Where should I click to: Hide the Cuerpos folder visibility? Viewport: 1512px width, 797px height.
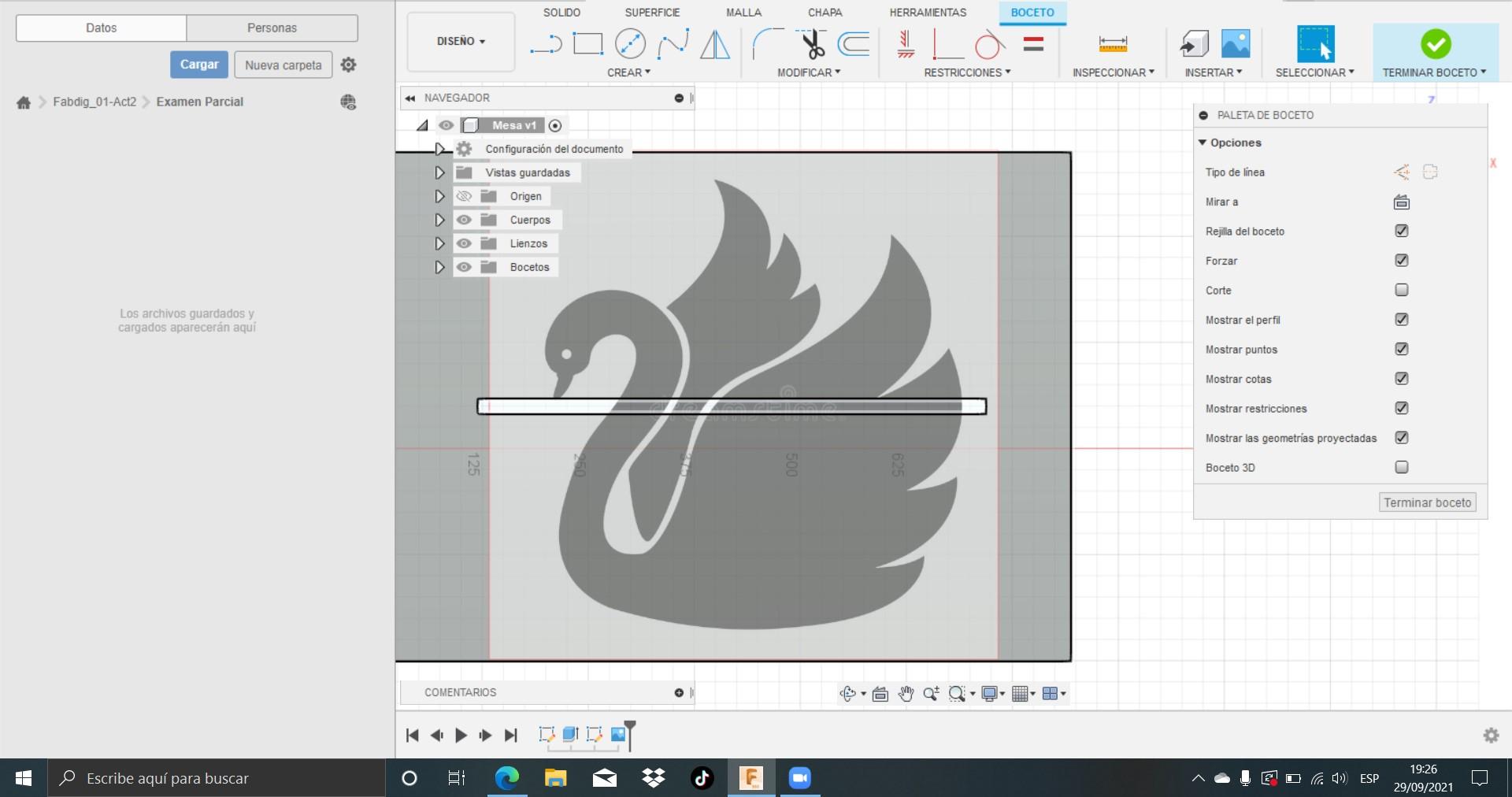click(464, 220)
